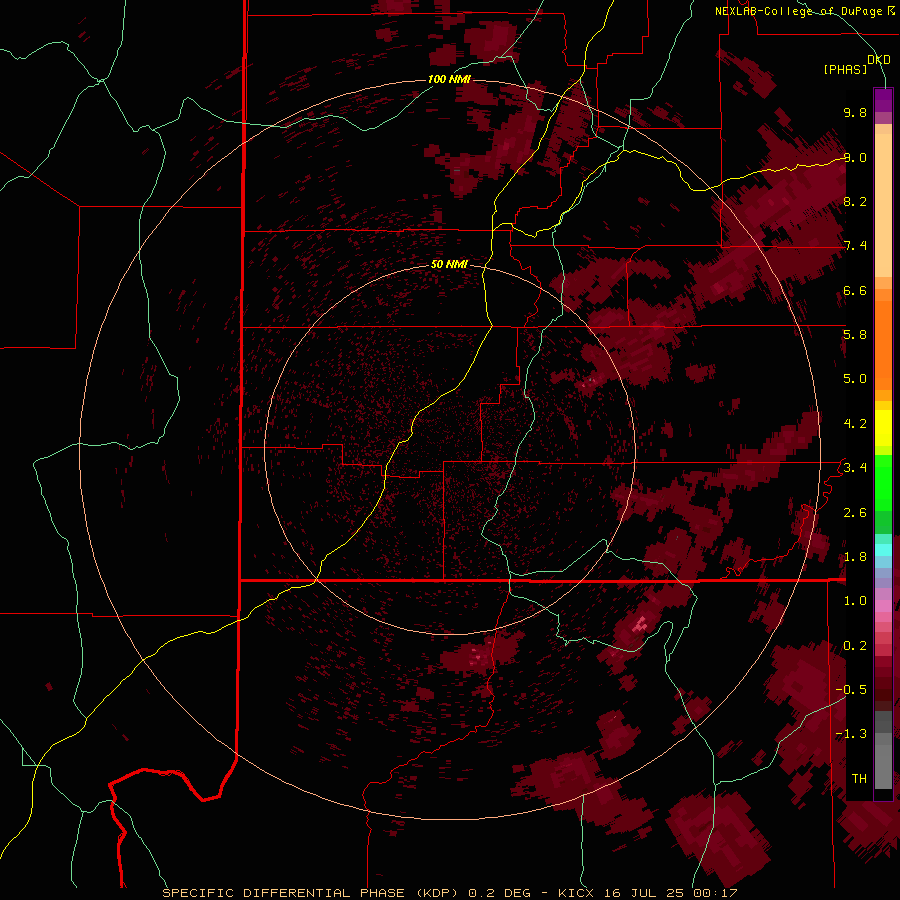Pick the pink band of the color bar
This screenshot has height=900, width=900.
[x=883, y=606]
